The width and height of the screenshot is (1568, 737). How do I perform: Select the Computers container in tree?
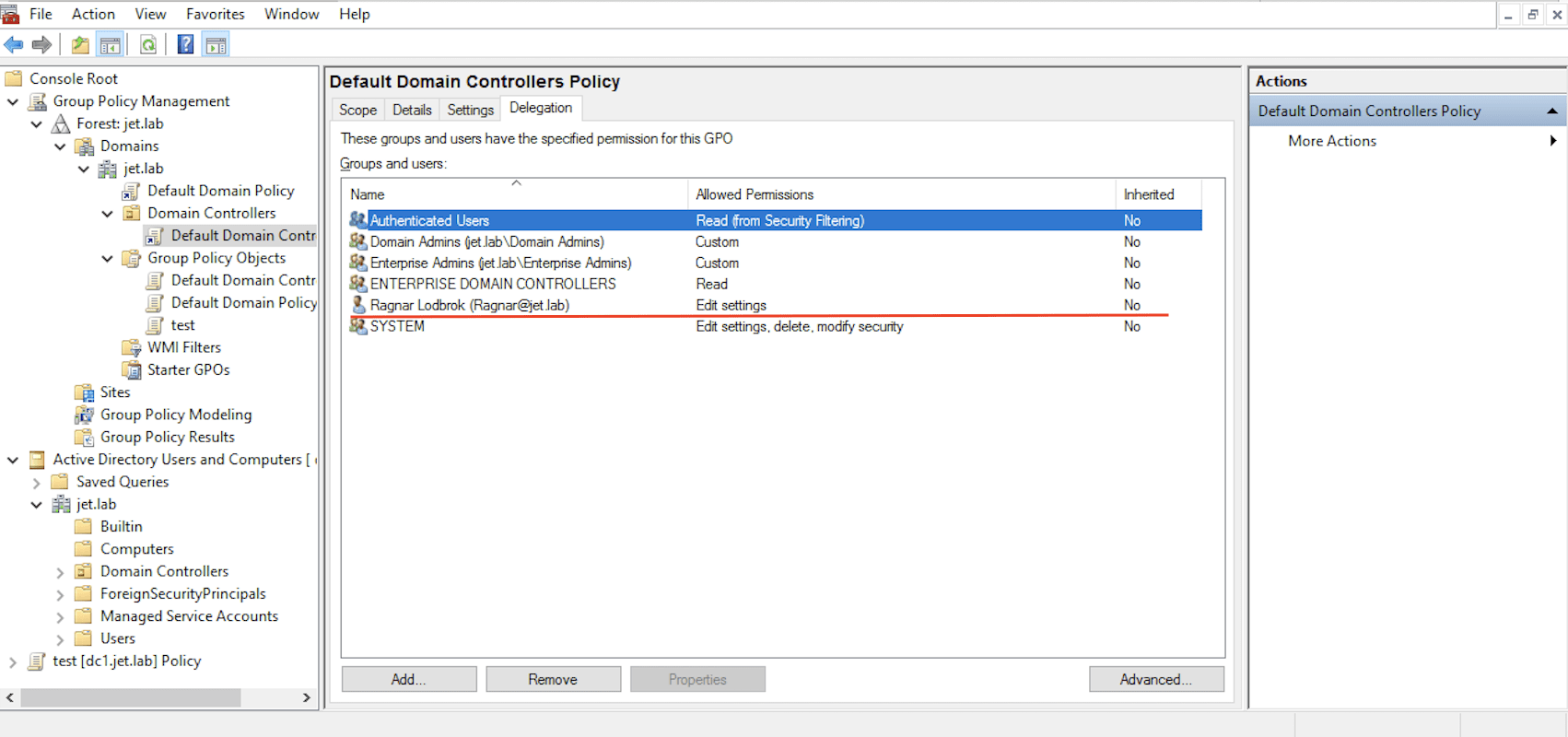136,549
